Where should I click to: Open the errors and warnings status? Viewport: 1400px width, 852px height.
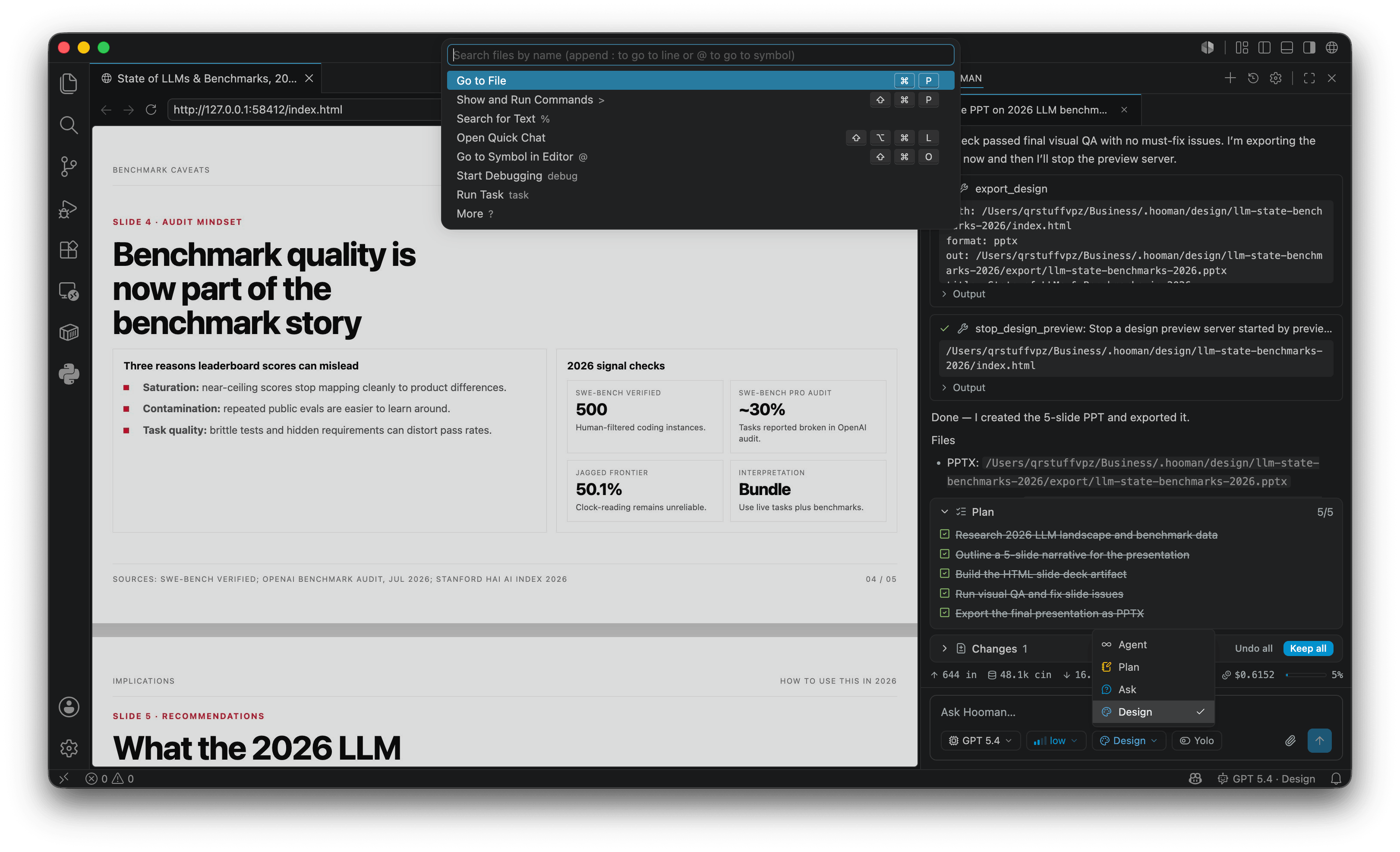coord(110,778)
